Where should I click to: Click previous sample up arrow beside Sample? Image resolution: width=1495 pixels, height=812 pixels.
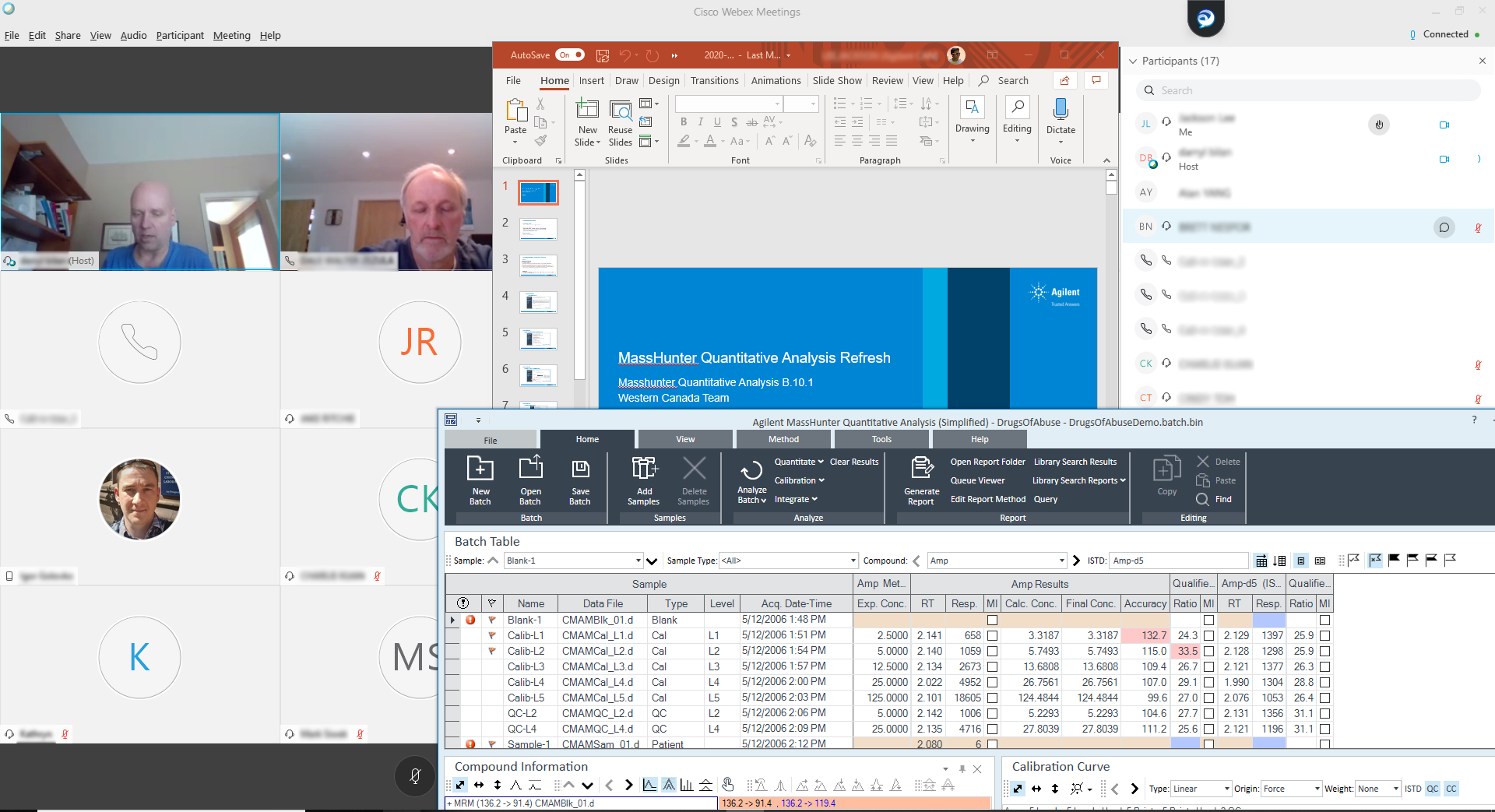[493, 561]
